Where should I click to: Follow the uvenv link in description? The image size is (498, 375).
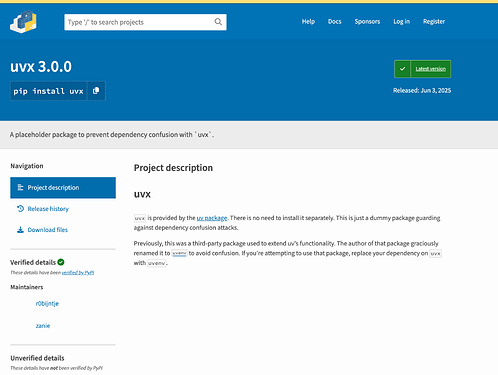[179, 253]
